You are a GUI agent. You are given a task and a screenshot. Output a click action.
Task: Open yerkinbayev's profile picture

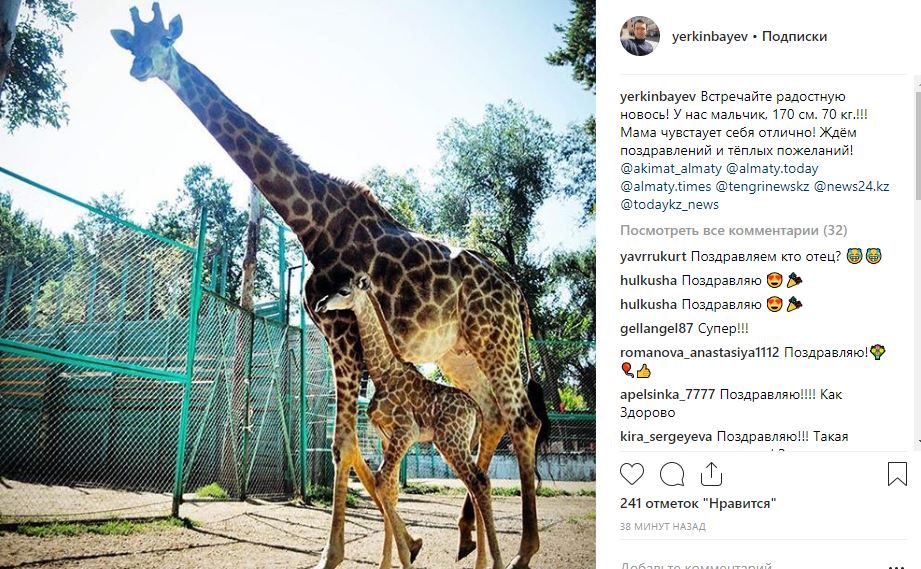pyautogui.click(x=640, y=36)
